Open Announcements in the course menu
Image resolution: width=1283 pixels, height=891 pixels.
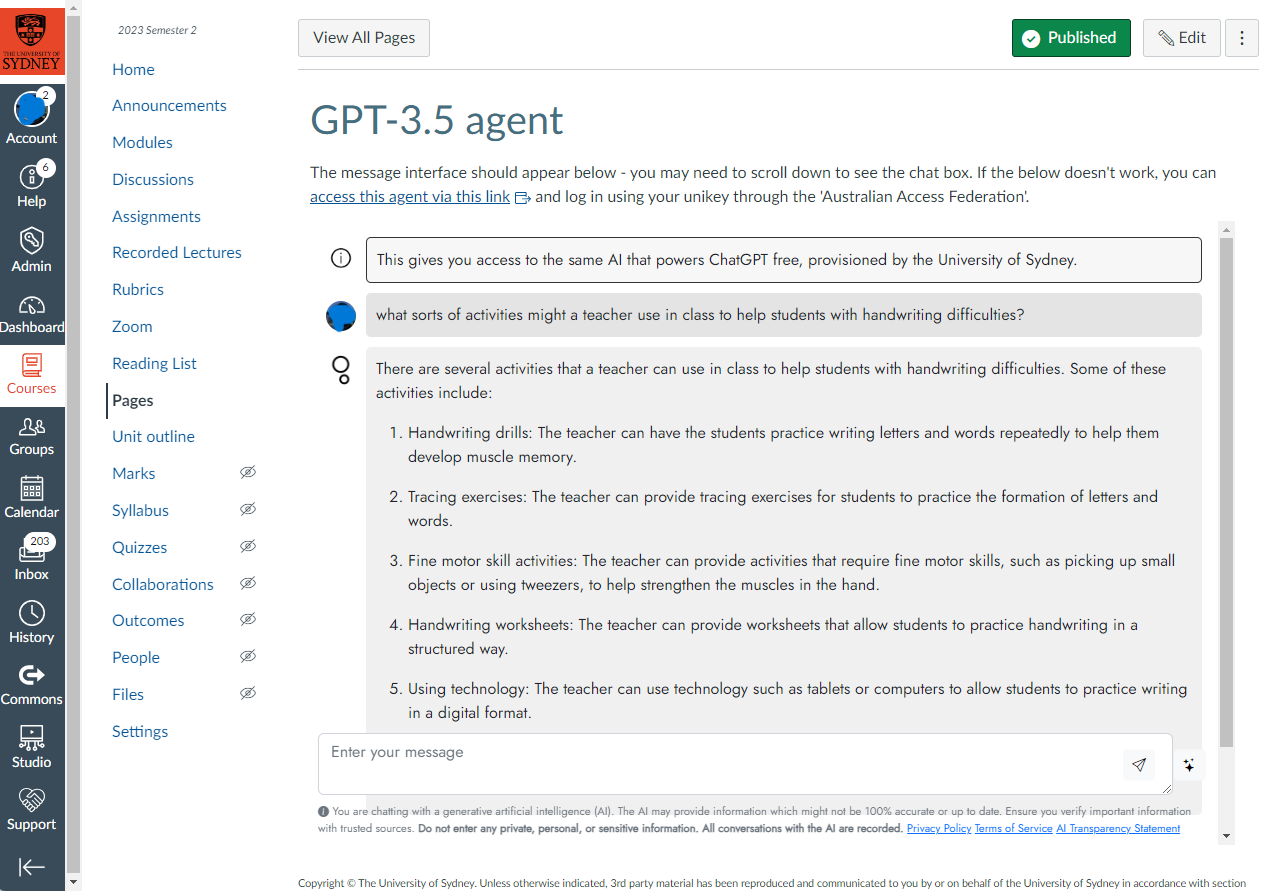[169, 106]
